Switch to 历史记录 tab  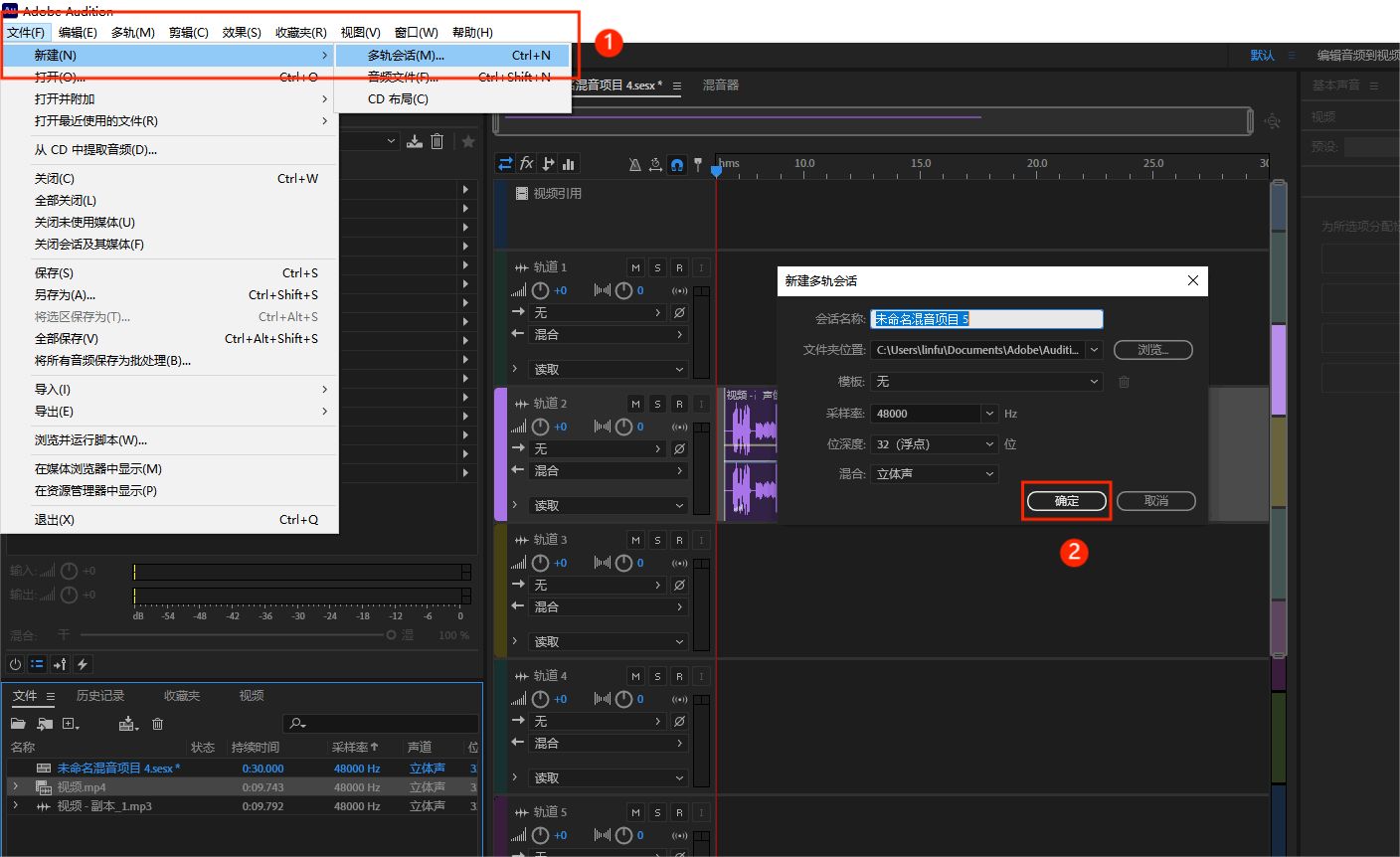(100, 696)
